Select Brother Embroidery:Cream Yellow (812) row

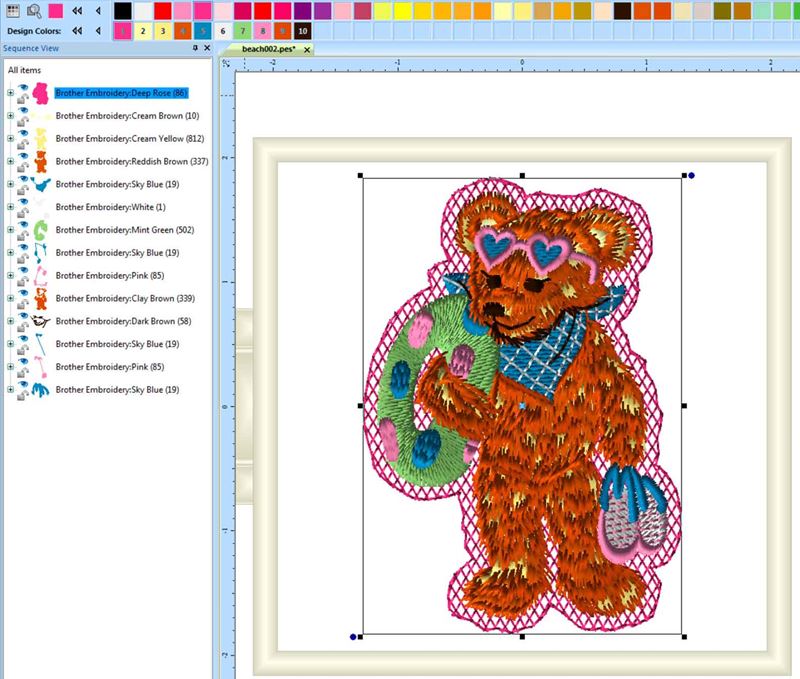(x=130, y=138)
